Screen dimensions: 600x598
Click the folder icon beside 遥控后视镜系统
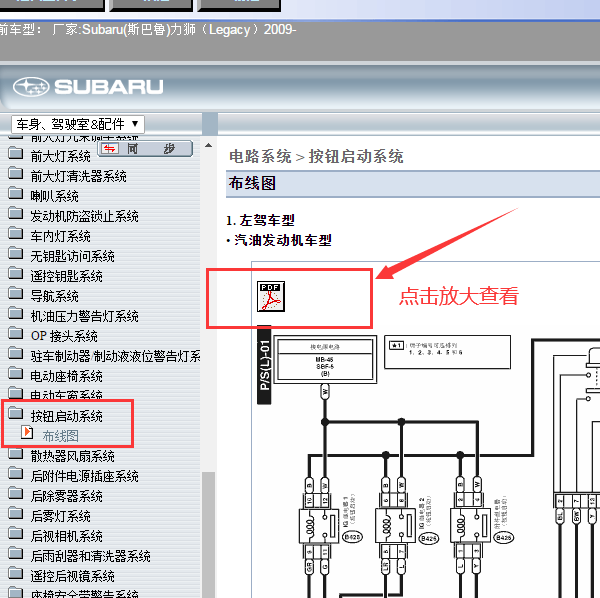pos(16,572)
